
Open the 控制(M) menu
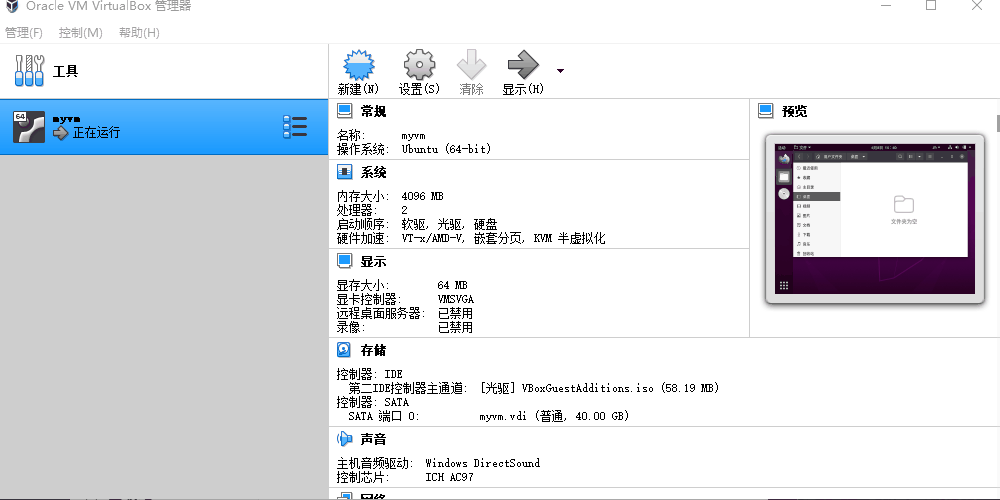[81, 33]
